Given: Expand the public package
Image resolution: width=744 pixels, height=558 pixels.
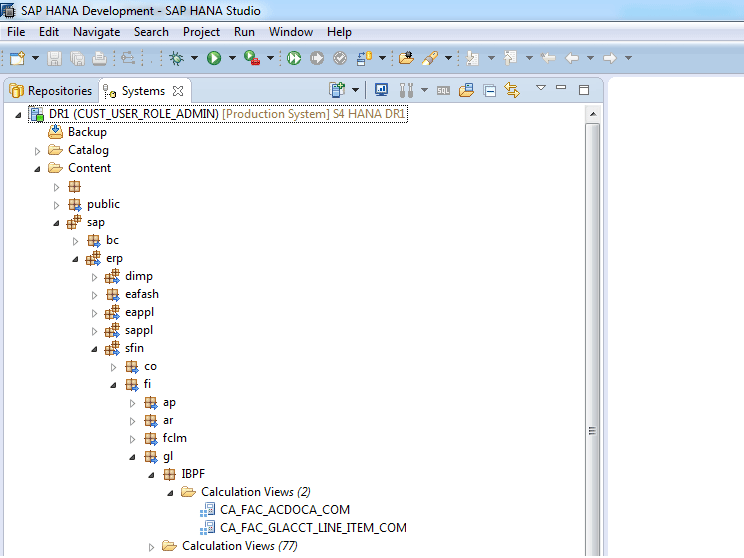Looking at the screenshot, I should pyautogui.click(x=56, y=205).
